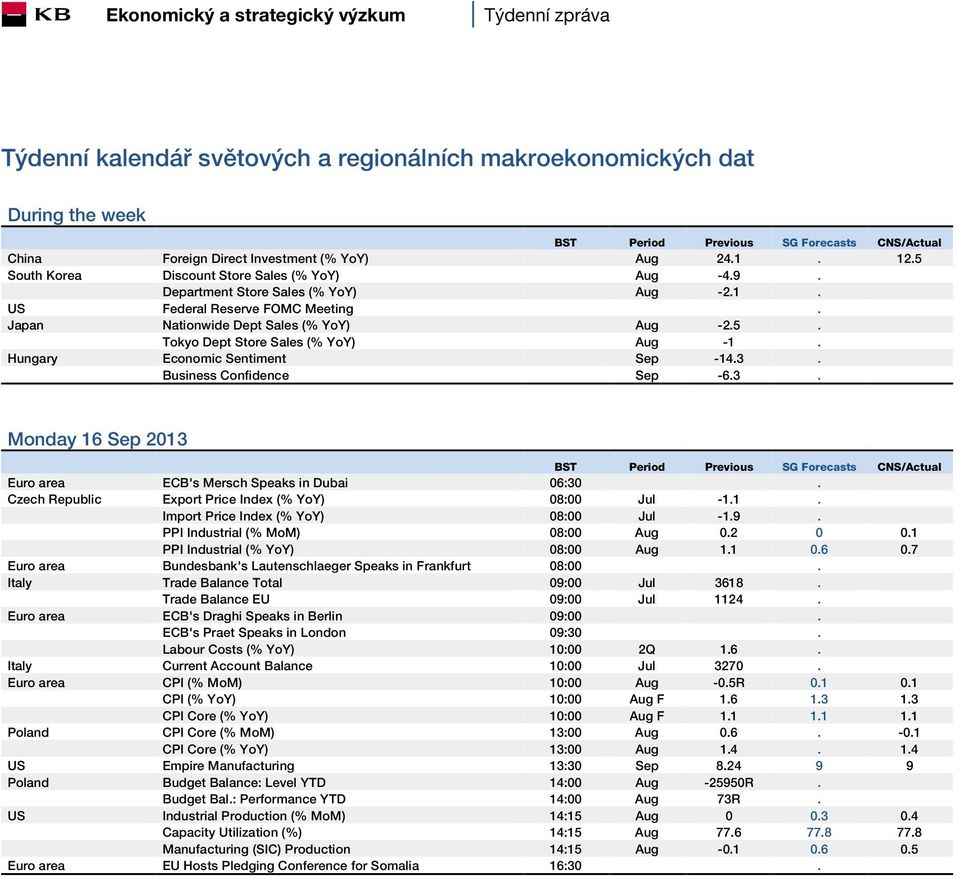Click the title 'Týdenní kalendář světových a regionálních makroekonomických dat'
Screen dimensions: 960x878
click(x=377, y=158)
